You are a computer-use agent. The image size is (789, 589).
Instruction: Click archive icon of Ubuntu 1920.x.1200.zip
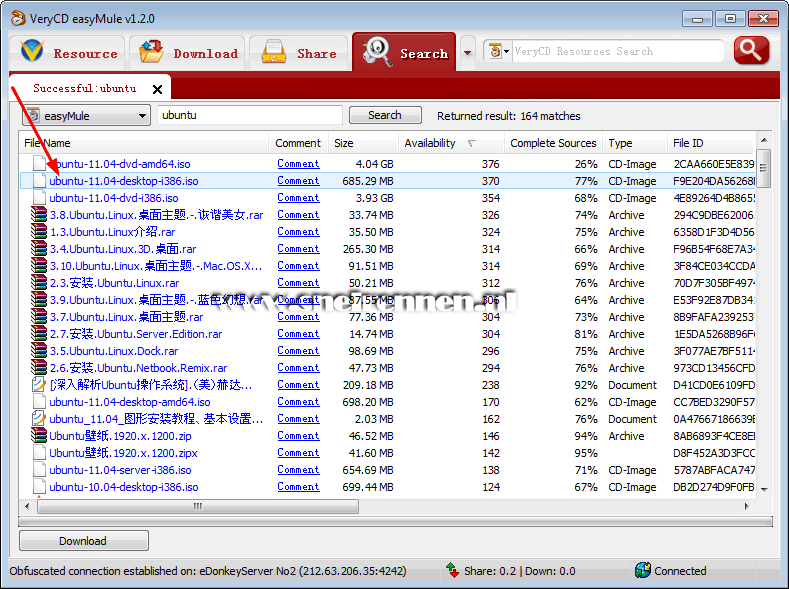pos(39,436)
